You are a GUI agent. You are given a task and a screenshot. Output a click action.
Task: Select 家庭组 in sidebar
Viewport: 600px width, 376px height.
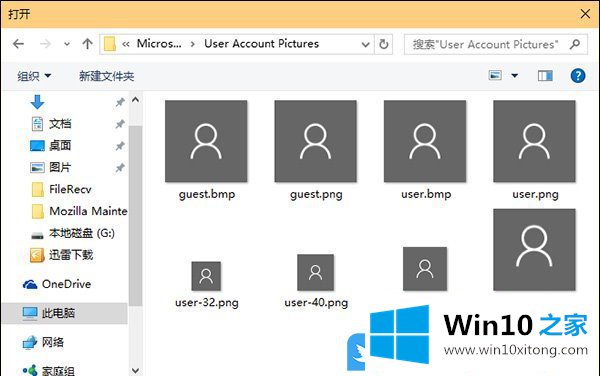pyautogui.click(x=58, y=370)
